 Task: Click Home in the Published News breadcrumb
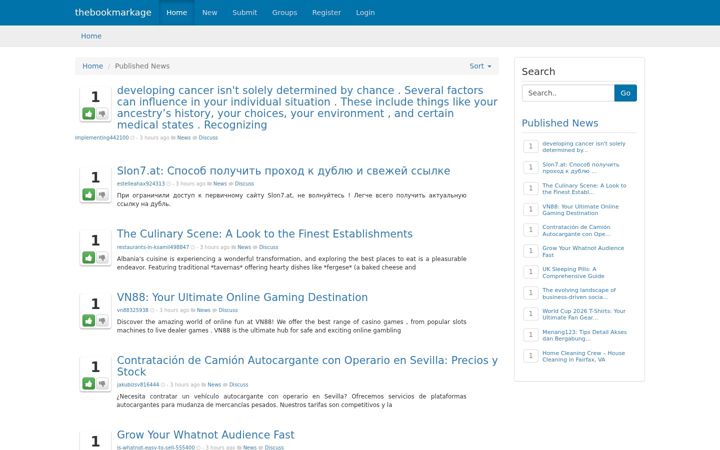(x=92, y=66)
